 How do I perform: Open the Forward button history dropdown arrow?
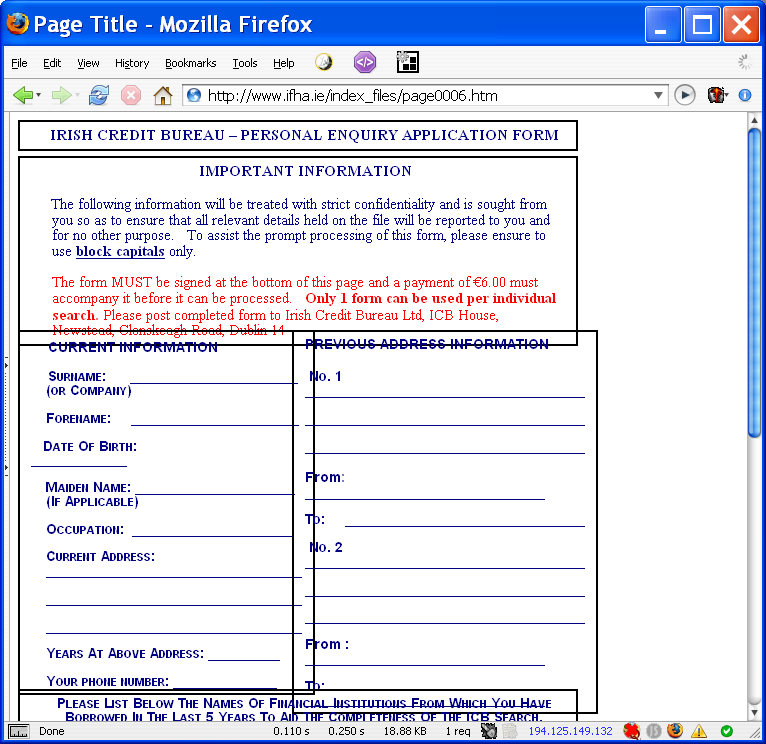[x=77, y=95]
